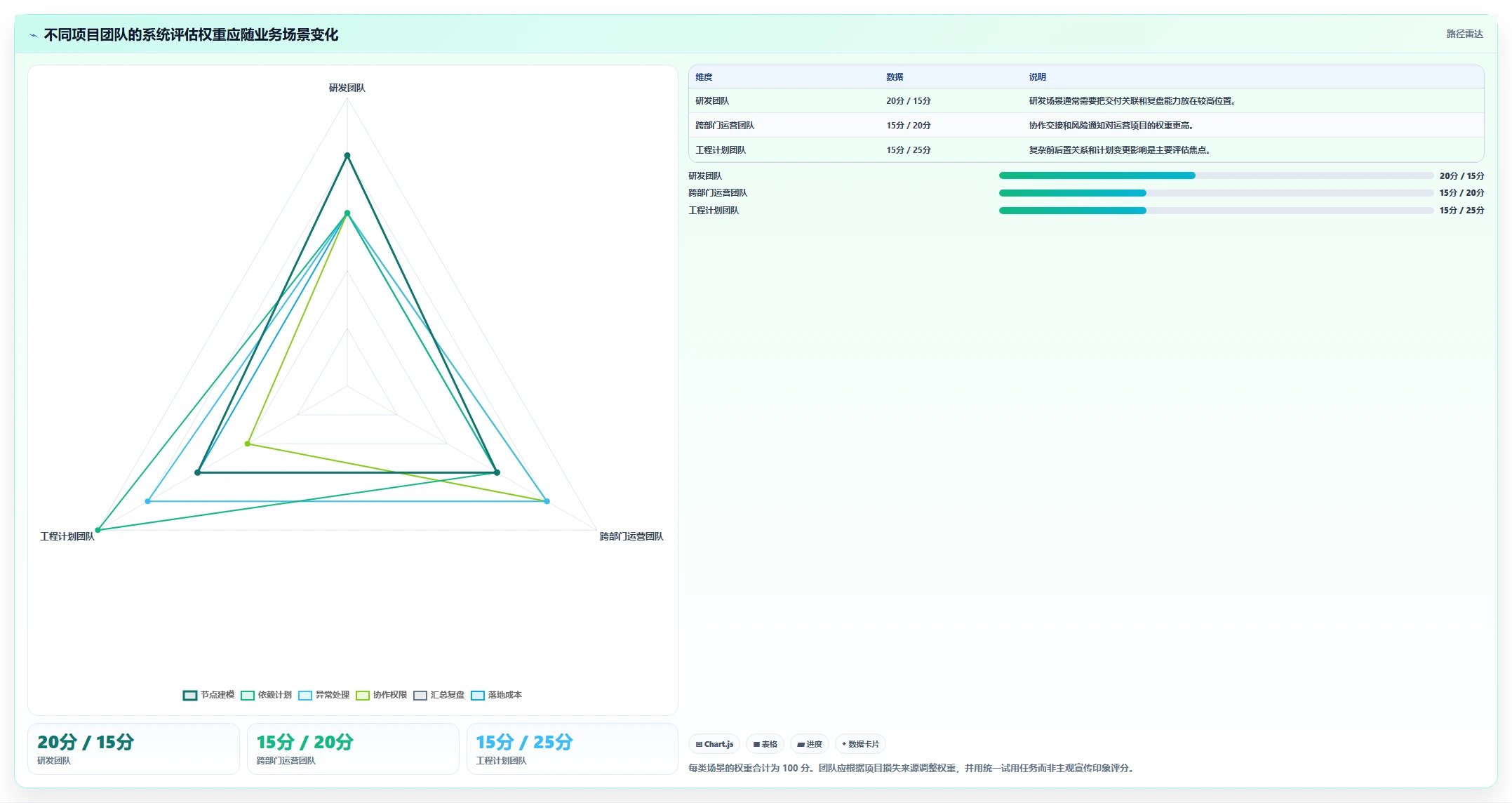Click the topmost dark green point on 研发团队 axis

[x=347, y=156]
